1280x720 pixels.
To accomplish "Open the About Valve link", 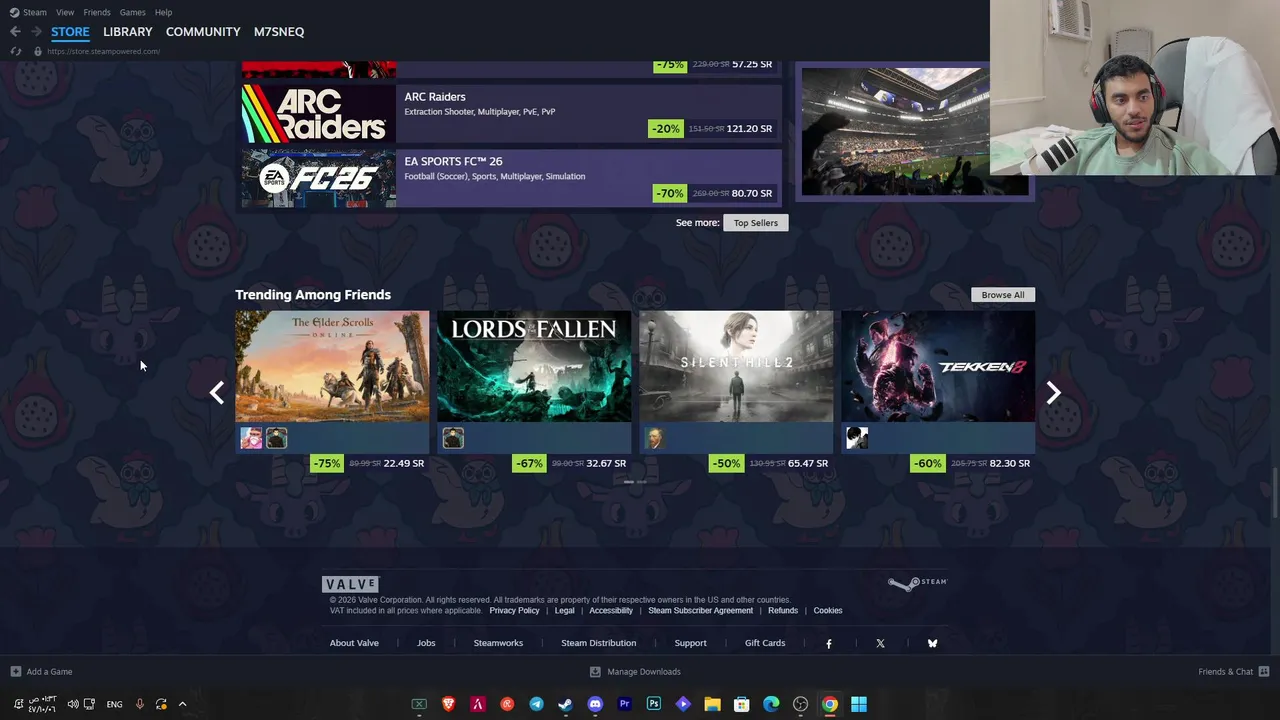I will pyautogui.click(x=354, y=643).
